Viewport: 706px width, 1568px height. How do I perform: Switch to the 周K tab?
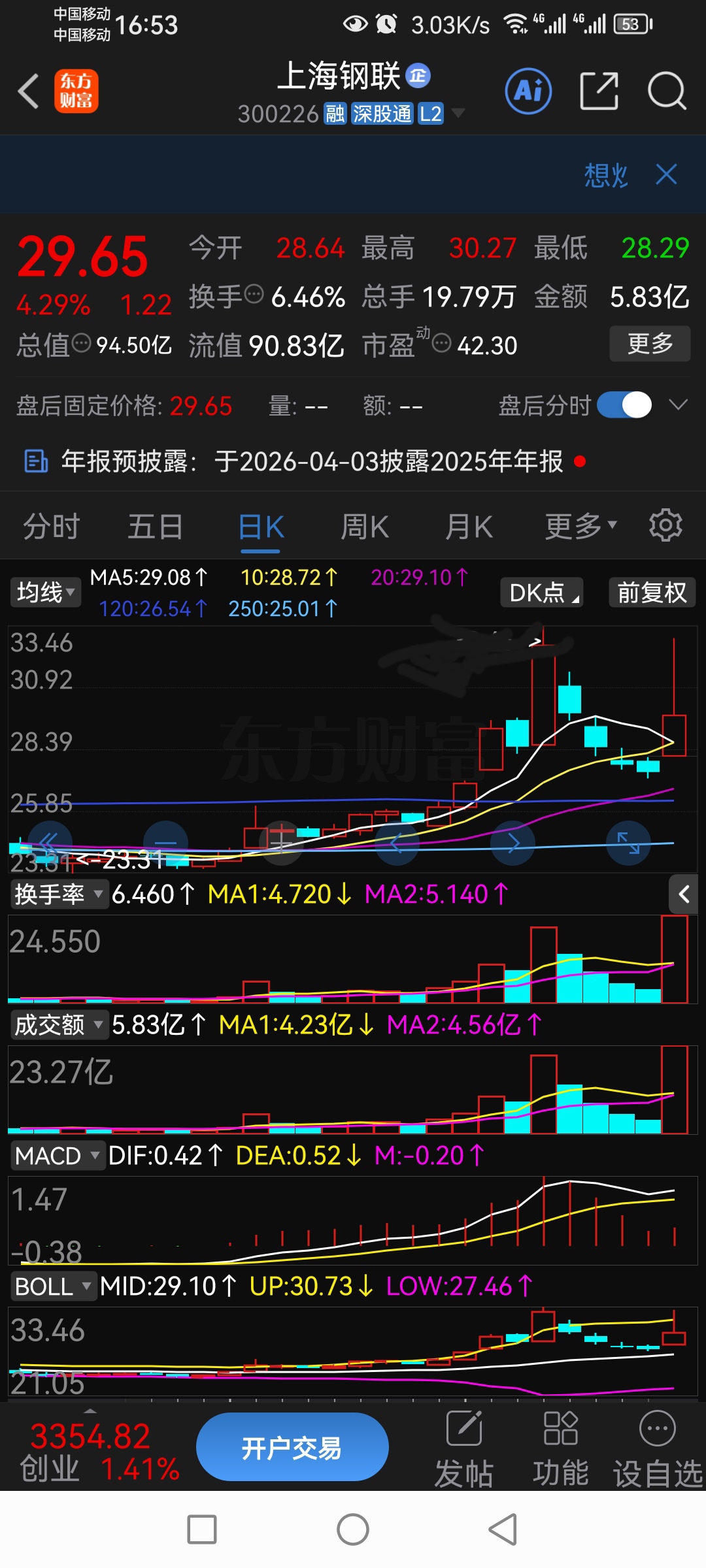(x=364, y=526)
